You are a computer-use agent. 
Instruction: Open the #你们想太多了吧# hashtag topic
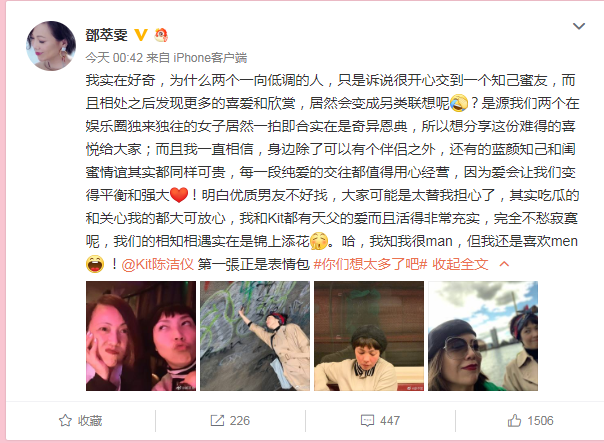coord(370,264)
